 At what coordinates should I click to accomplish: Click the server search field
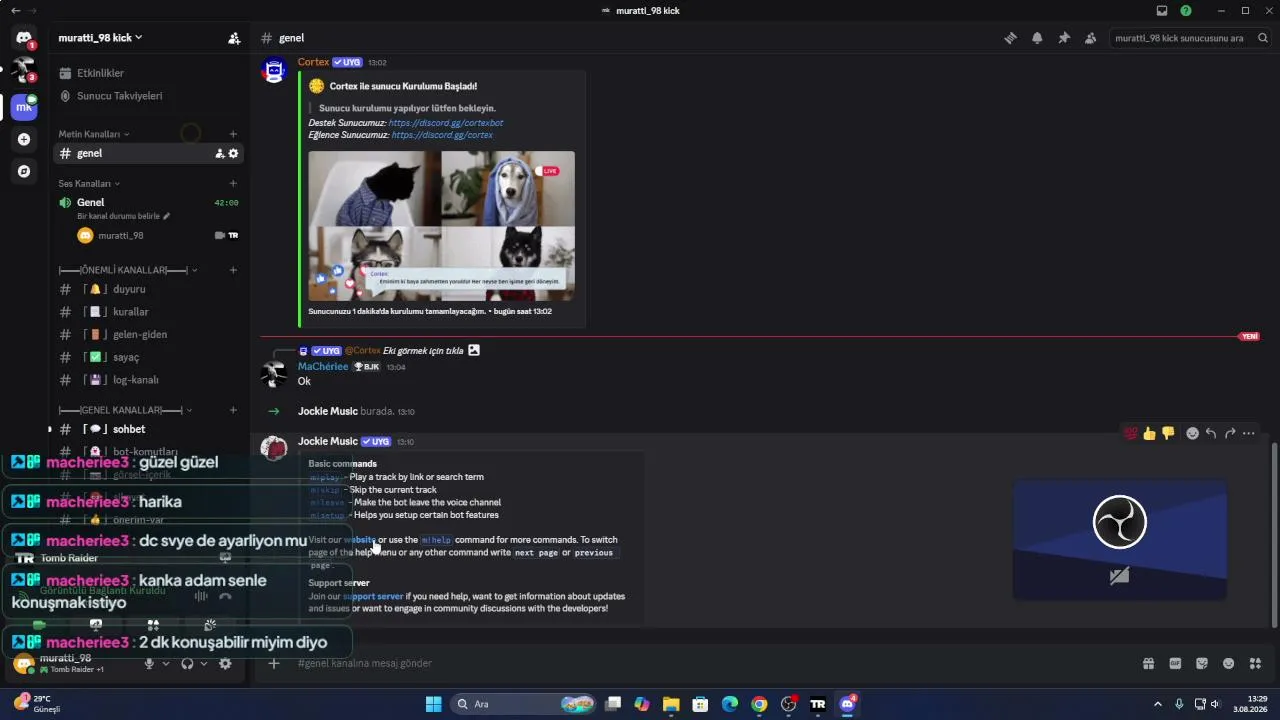pos(1190,38)
